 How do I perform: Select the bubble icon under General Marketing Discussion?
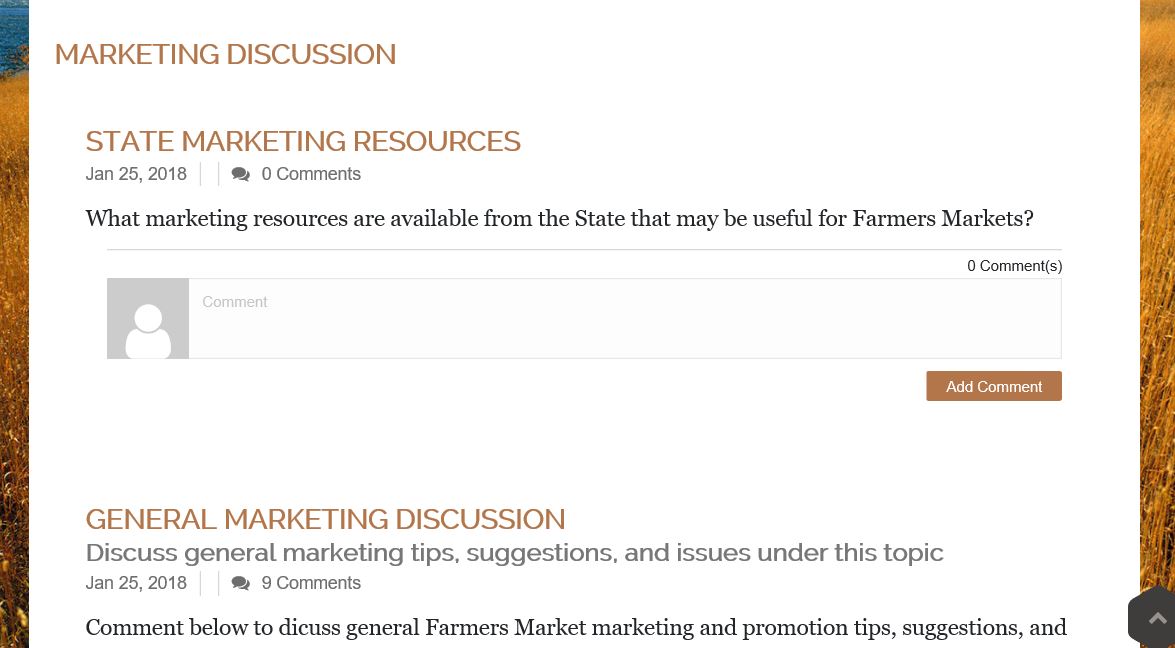[241, 583]
